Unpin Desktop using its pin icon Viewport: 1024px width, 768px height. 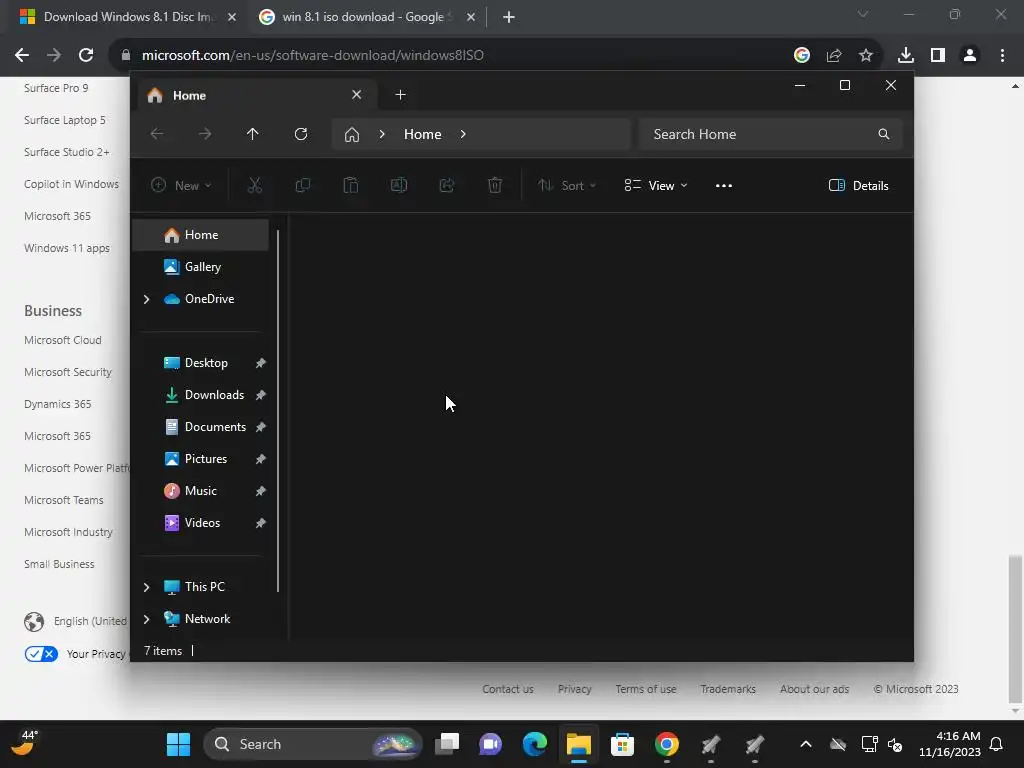(261, 363)
